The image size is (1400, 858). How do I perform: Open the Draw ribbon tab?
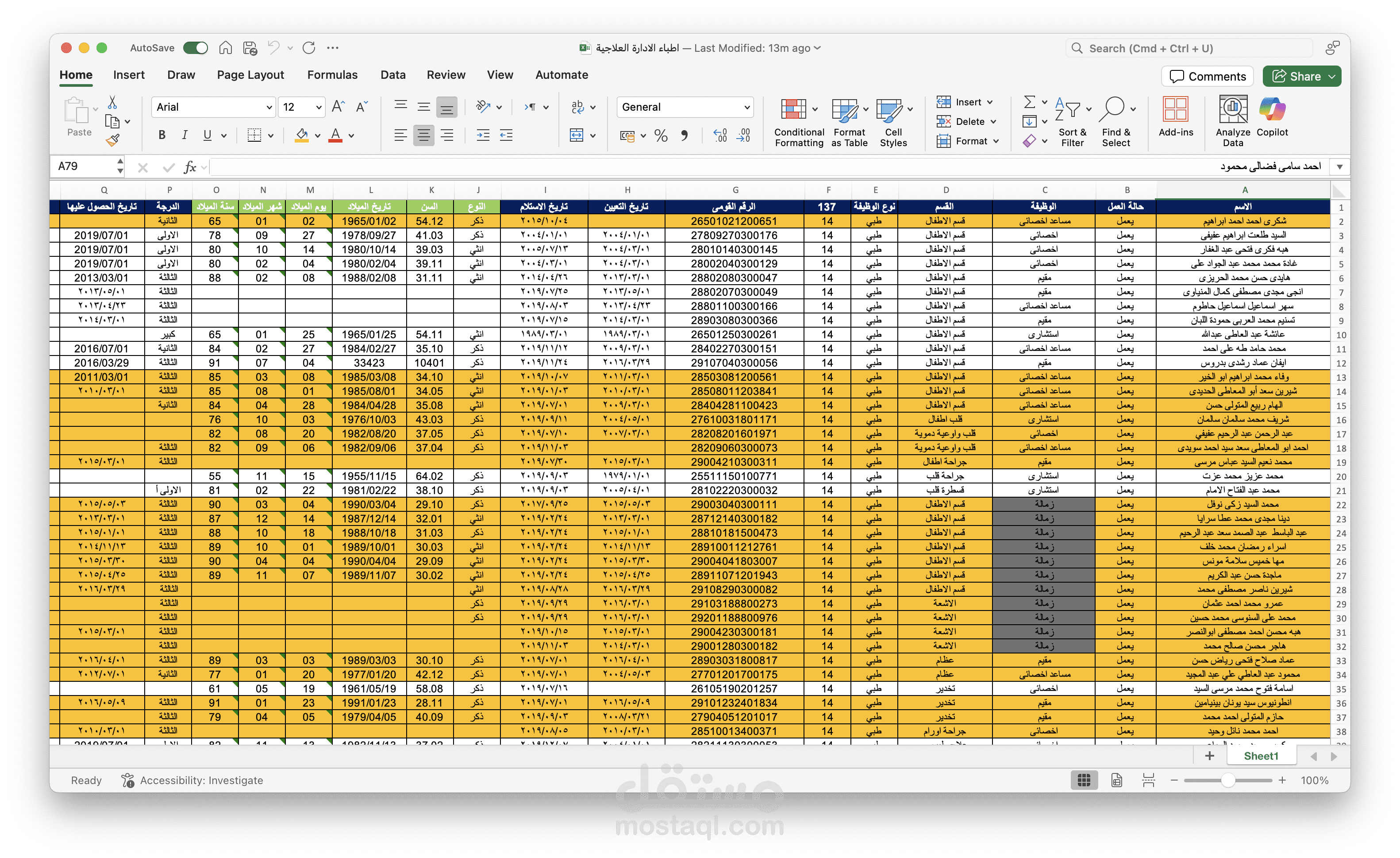pos(181,75)
